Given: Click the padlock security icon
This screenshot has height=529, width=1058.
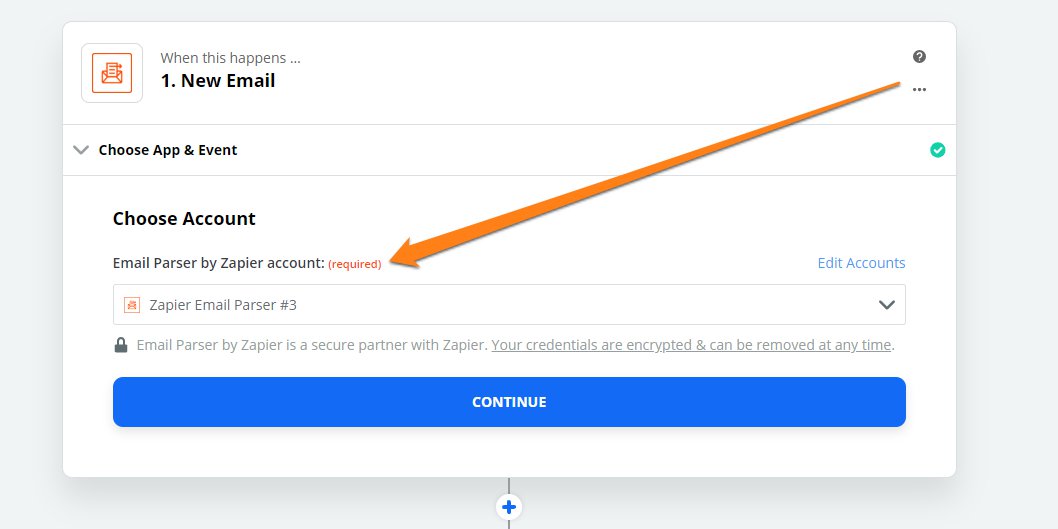Looking at the screenshot, I should (x=121, y=345).
